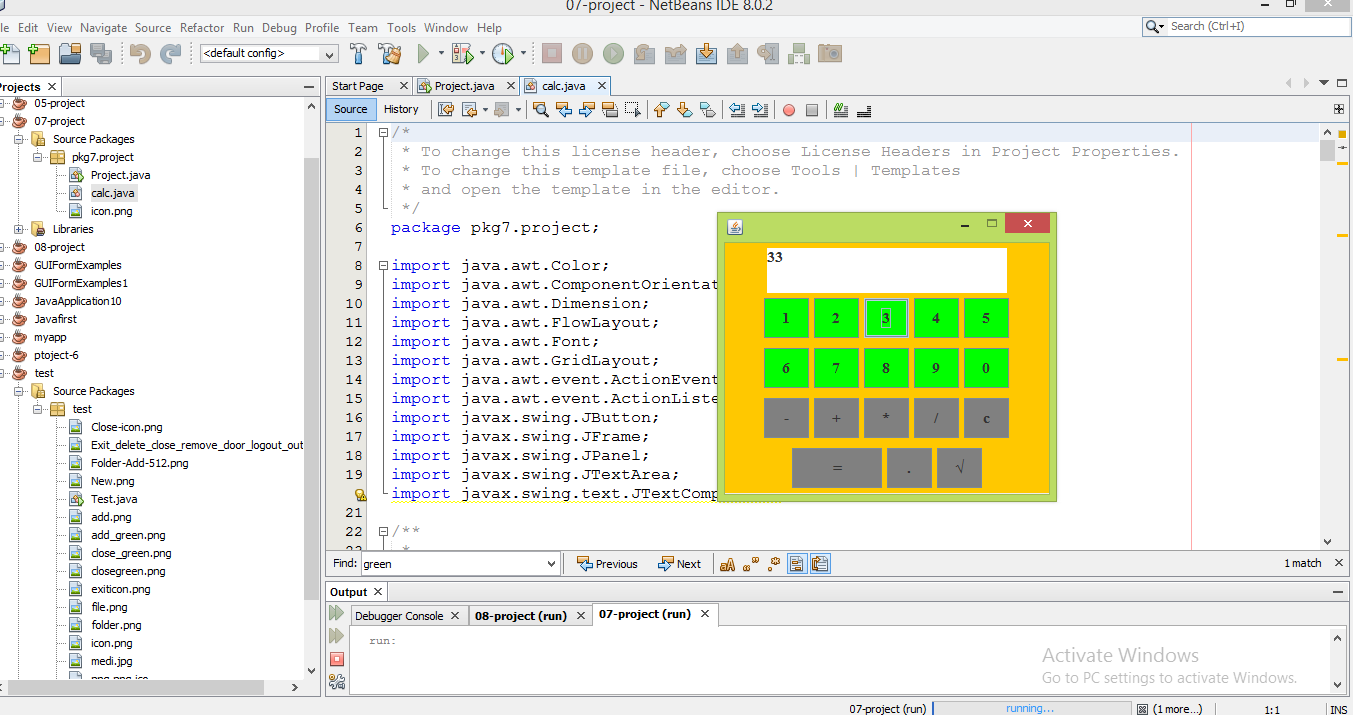
Task: Collapse the license comment block fold
Action: (383, 133)
